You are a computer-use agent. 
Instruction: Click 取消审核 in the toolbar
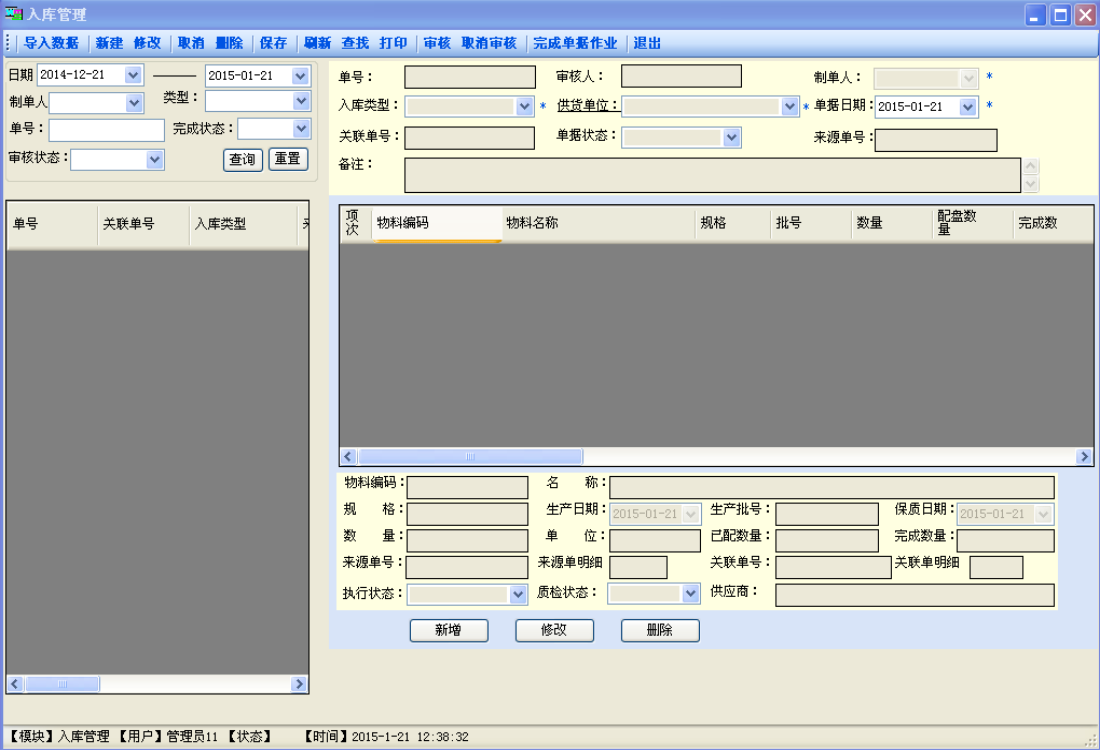coord(489,43)
